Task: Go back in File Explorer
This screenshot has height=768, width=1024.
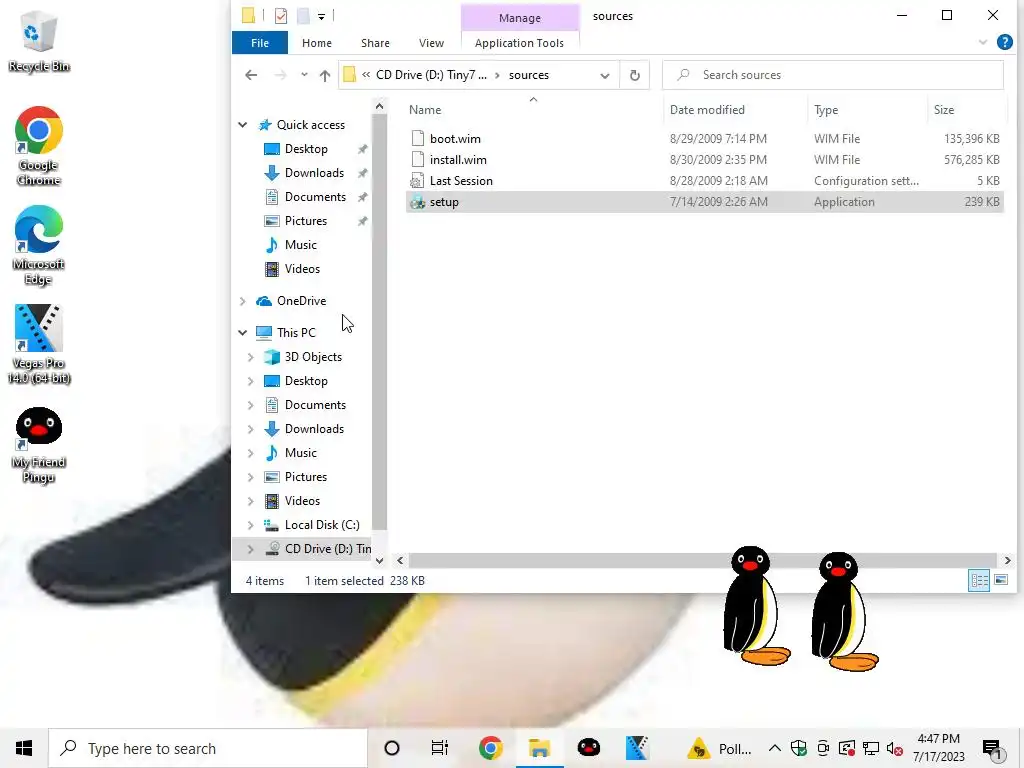Action: (x=251, y=75)
